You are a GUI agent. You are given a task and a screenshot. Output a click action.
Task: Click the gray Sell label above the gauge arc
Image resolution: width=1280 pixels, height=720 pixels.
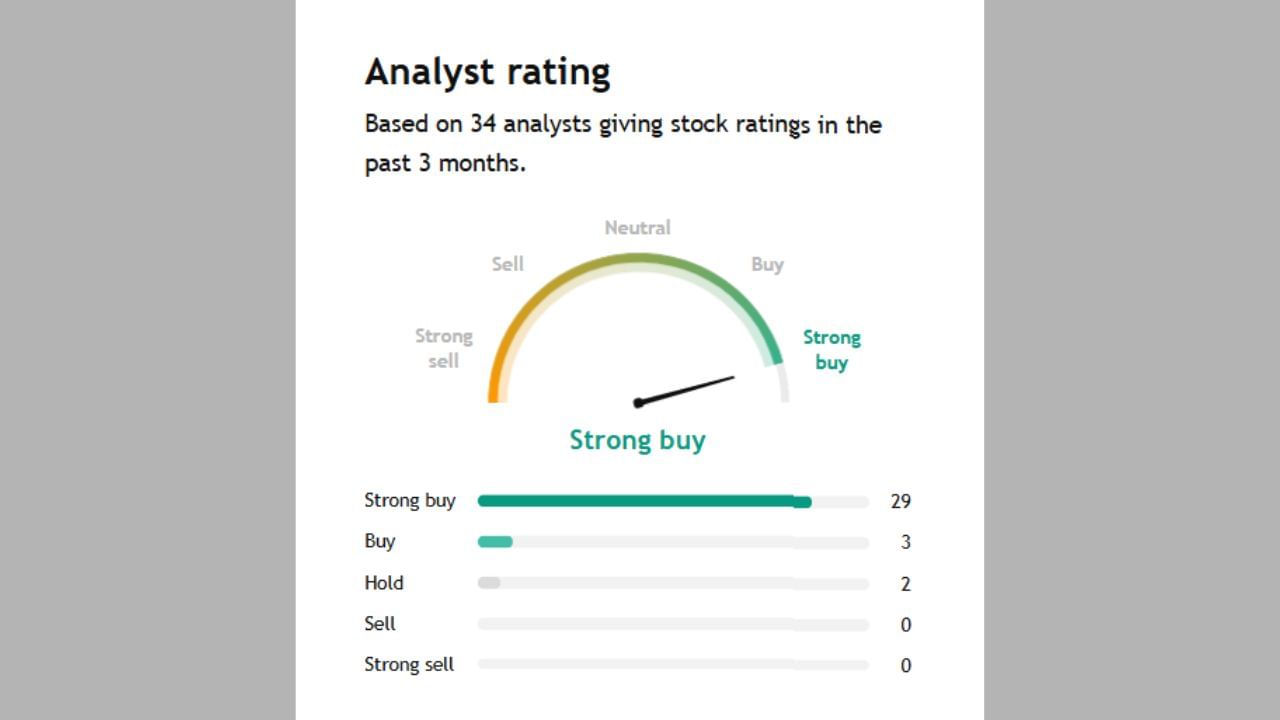click(507, 264)
